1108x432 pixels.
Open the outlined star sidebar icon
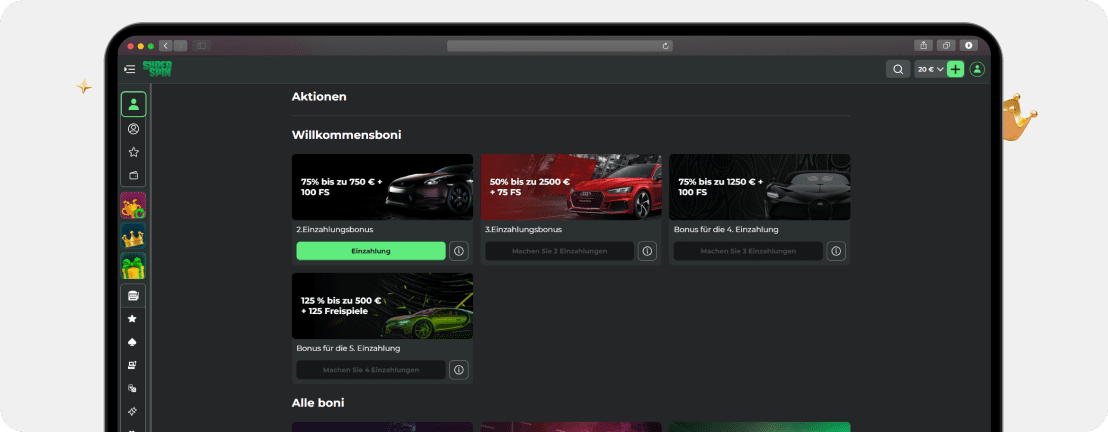pyautogui.click(x=134, y=152)
